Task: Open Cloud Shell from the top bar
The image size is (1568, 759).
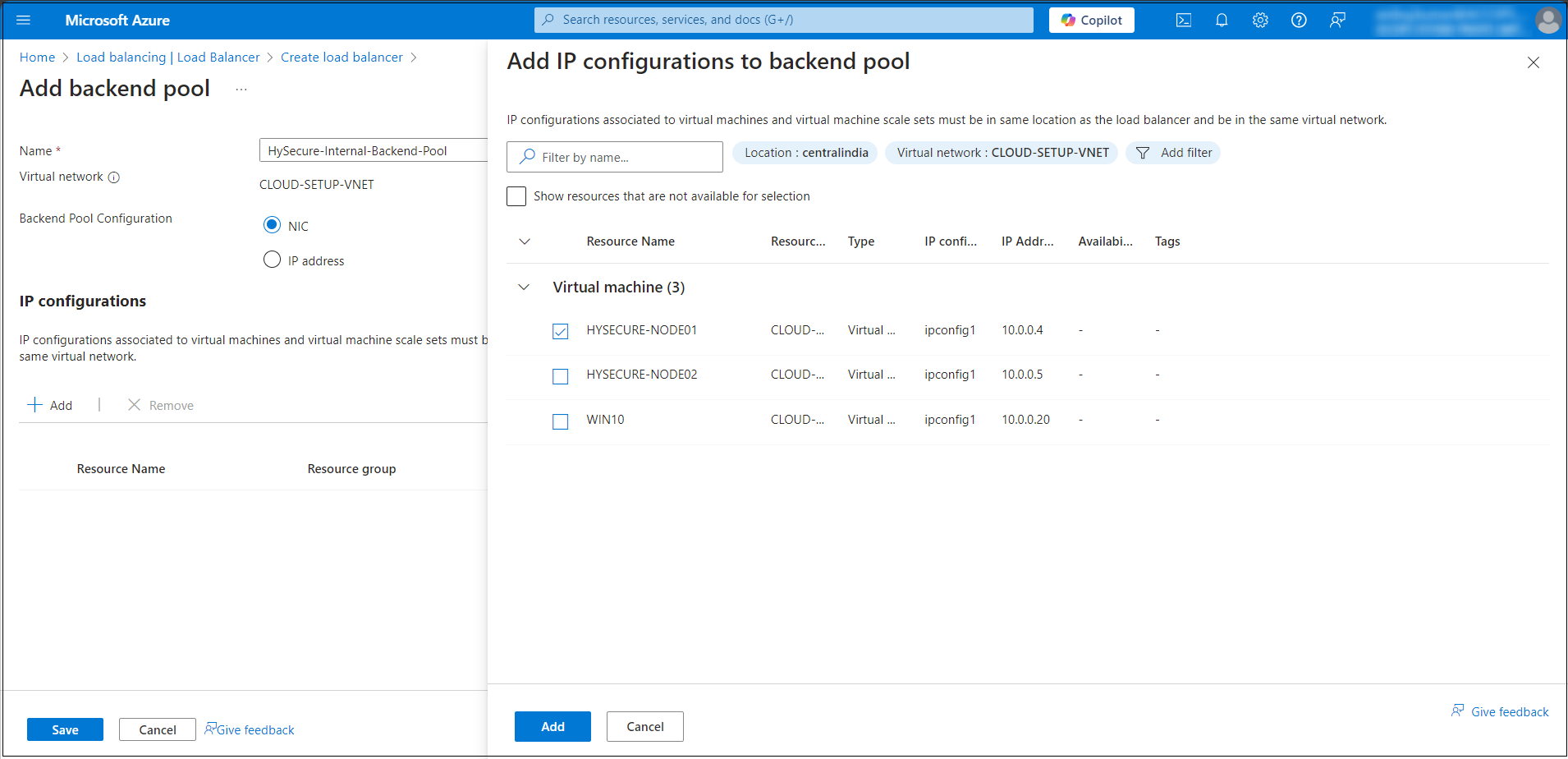Action: point(1183,21)
